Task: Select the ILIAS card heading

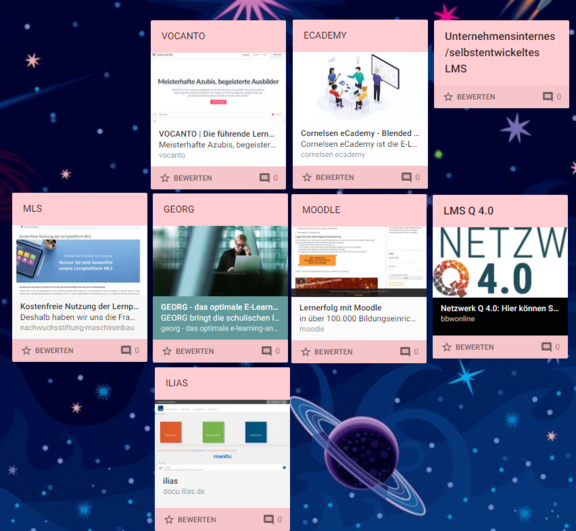Action: coord(177,383)
